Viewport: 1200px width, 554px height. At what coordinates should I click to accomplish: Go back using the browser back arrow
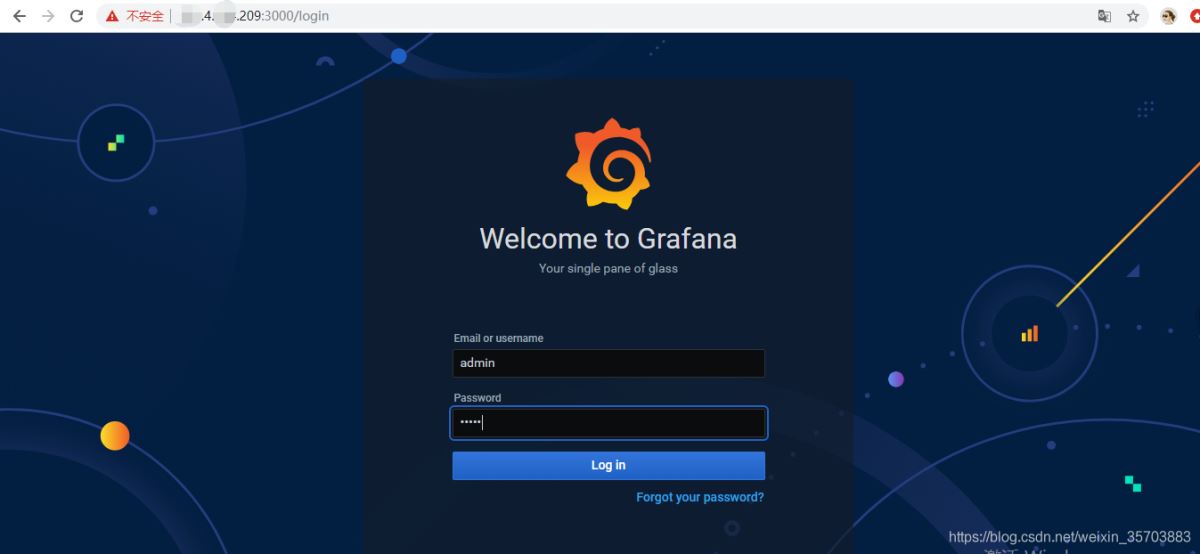[x=19, y=16]
